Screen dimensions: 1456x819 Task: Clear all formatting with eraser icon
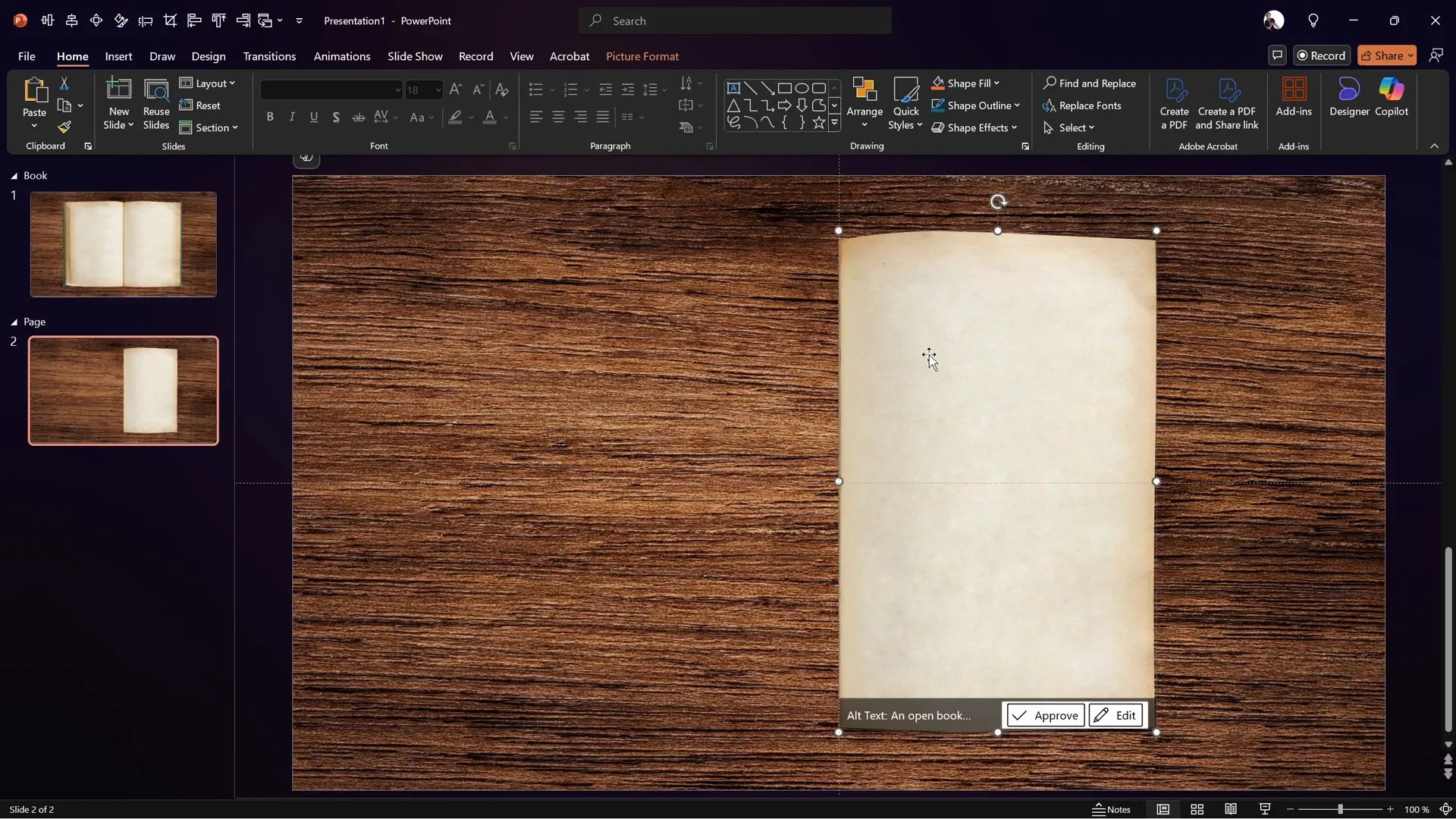click(x=501, y=89)
